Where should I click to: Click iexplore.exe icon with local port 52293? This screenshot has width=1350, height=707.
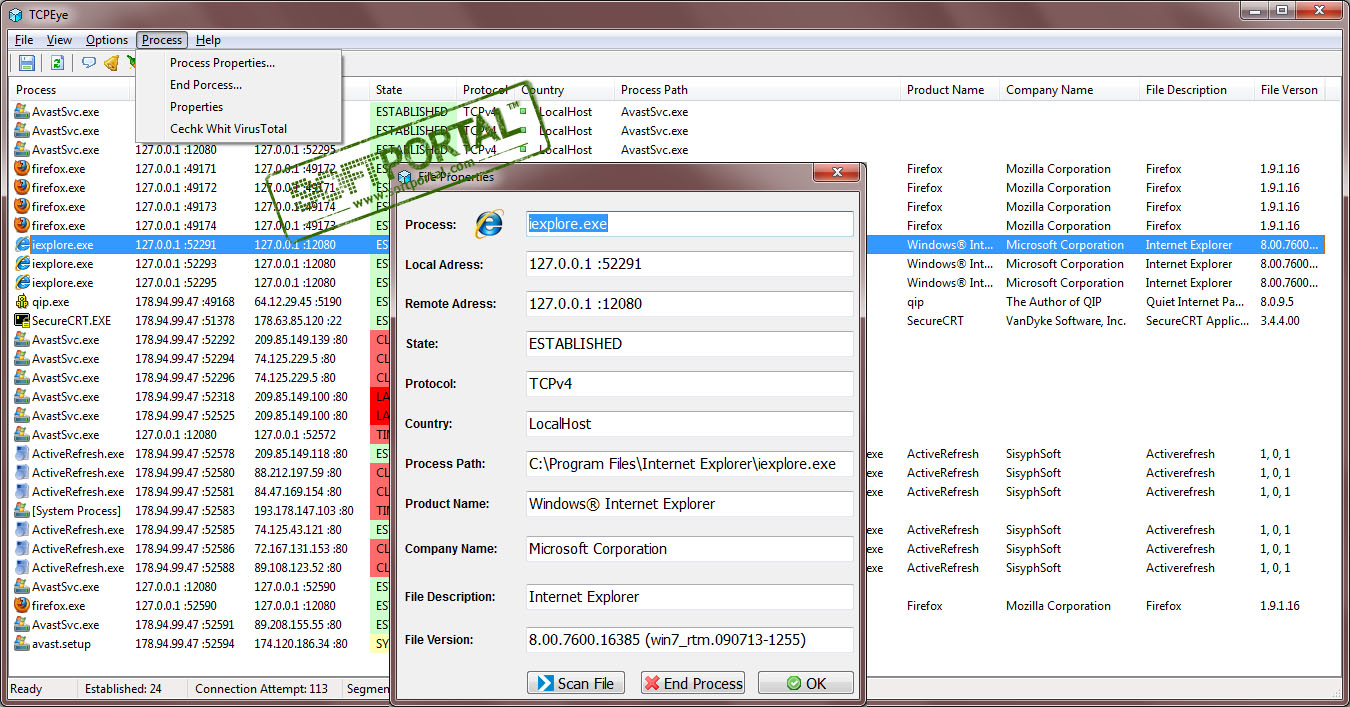coord(22,264)
